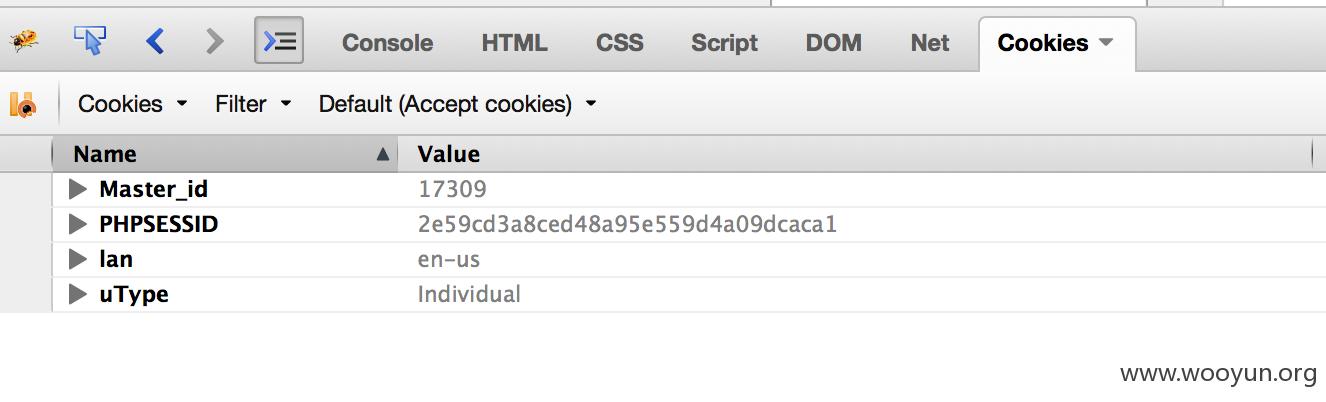Open the Cookies toolbar menu
Viewport: 1326px width, 402px height.
coord(132,104)
